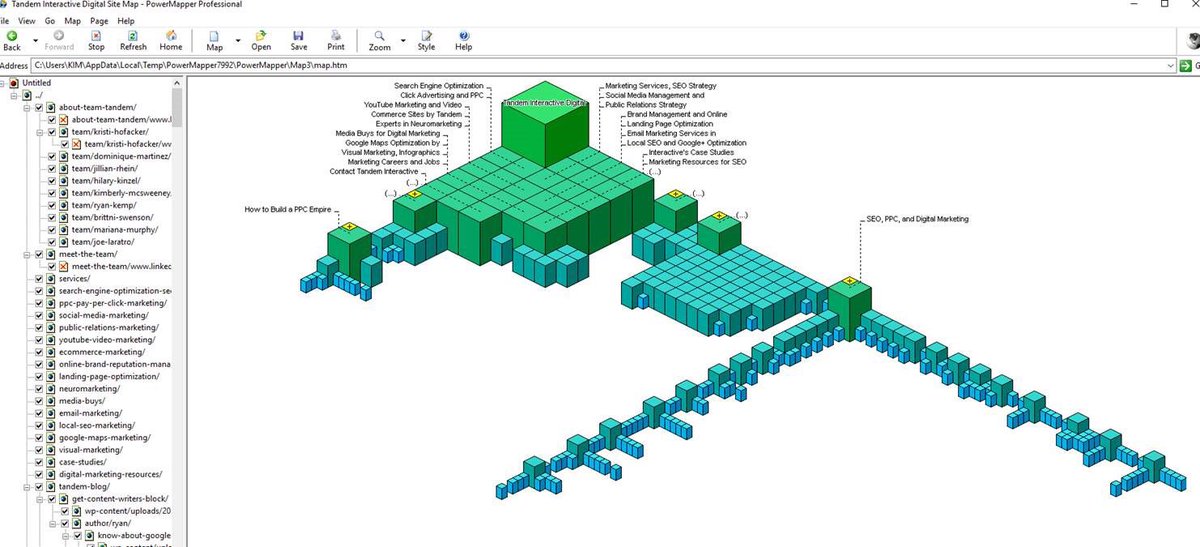
Task: Uncheck the team/dominique-martinez/ checkbox
Action: pyautogui.click(x=52, y=156)
